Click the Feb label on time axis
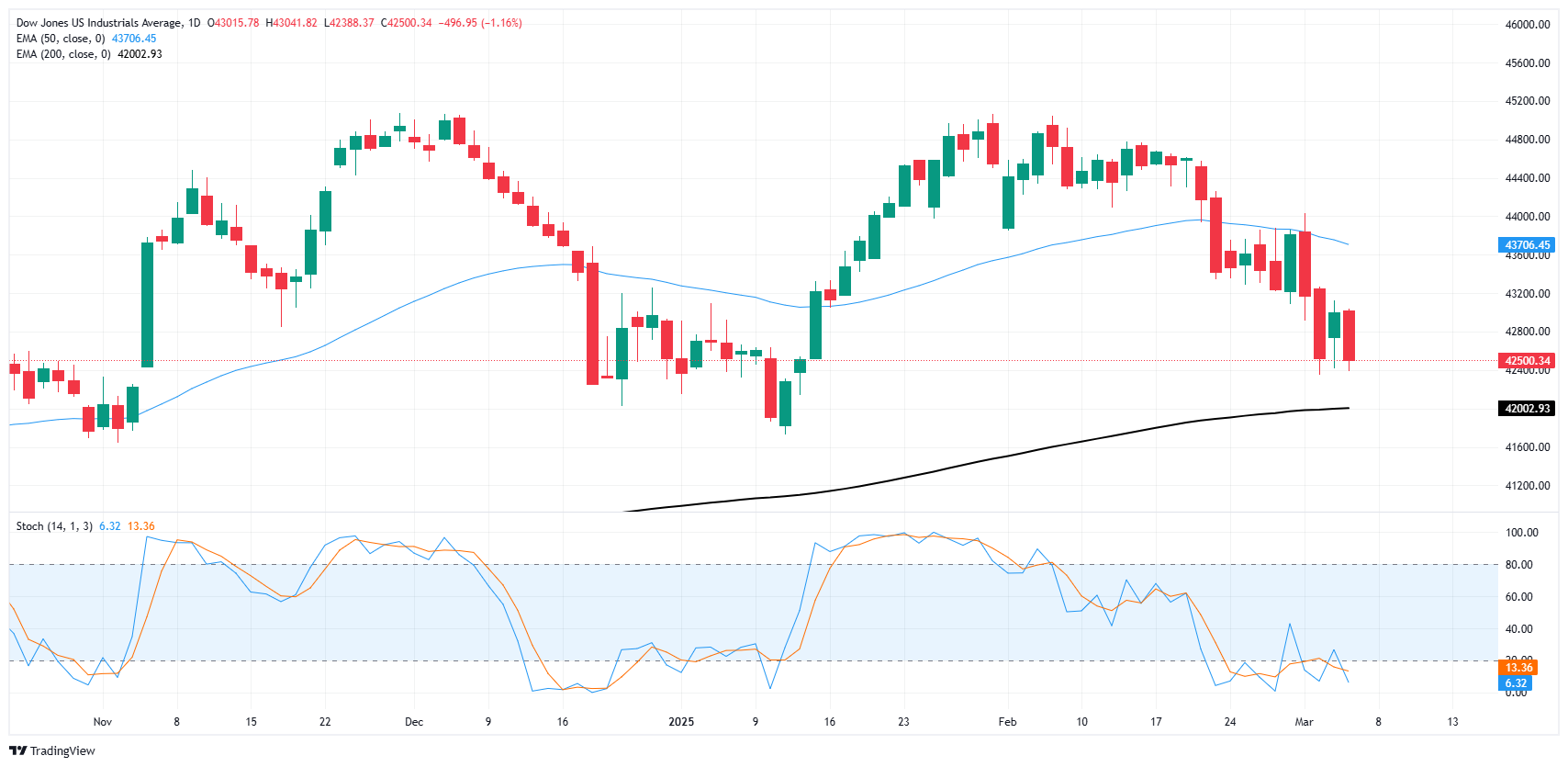1568x767 pixels. click(x=1007, y=722)
